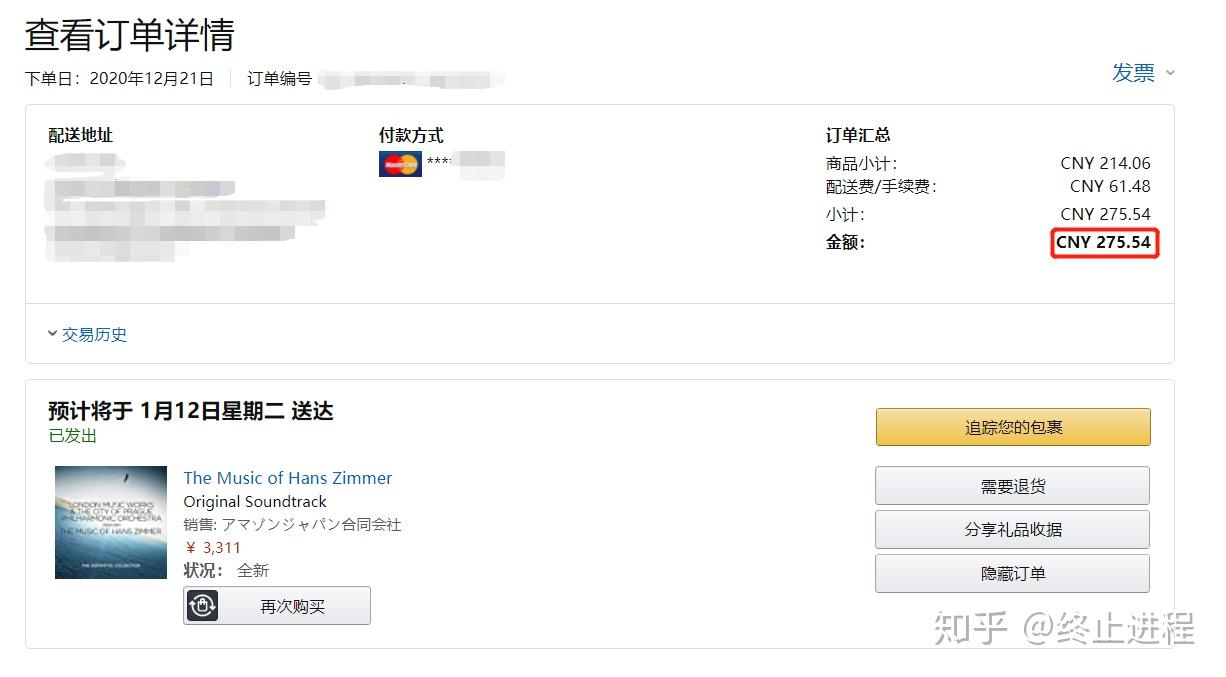Click the 配送费/手续费 amount CNY 61.48

pos(1110,186)
